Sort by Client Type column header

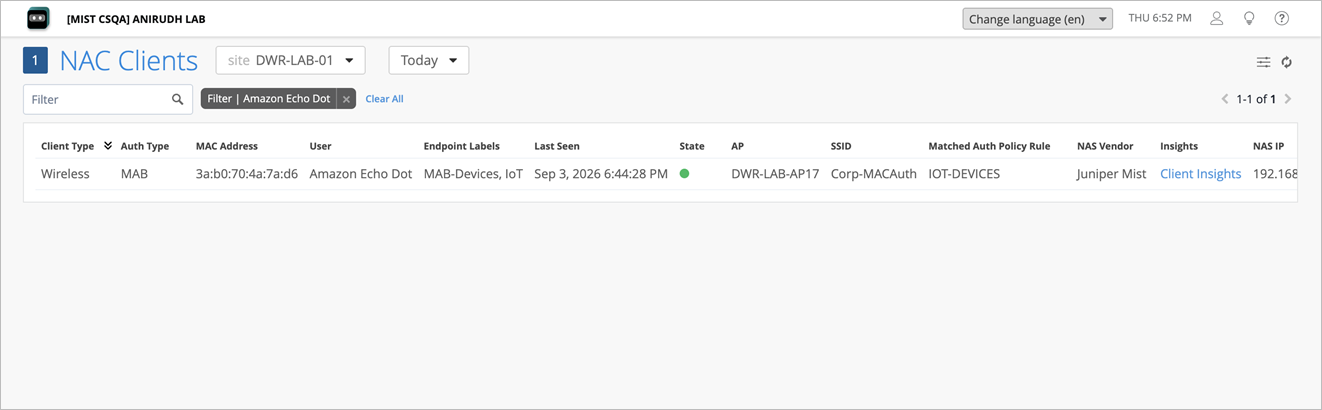tap(67, 146)
